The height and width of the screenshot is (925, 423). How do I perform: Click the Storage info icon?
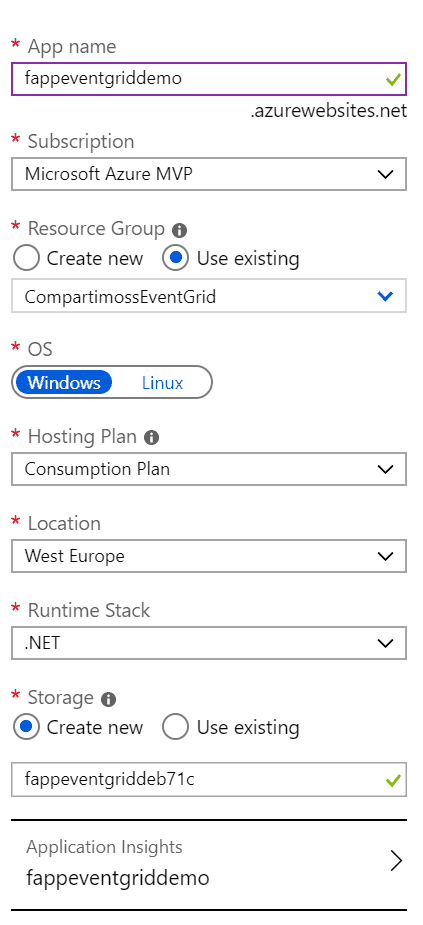point(108,700)
